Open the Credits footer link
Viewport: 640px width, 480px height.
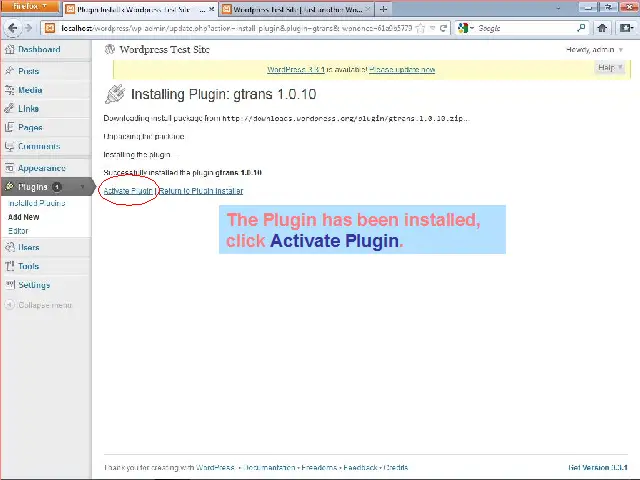point(396,467)
